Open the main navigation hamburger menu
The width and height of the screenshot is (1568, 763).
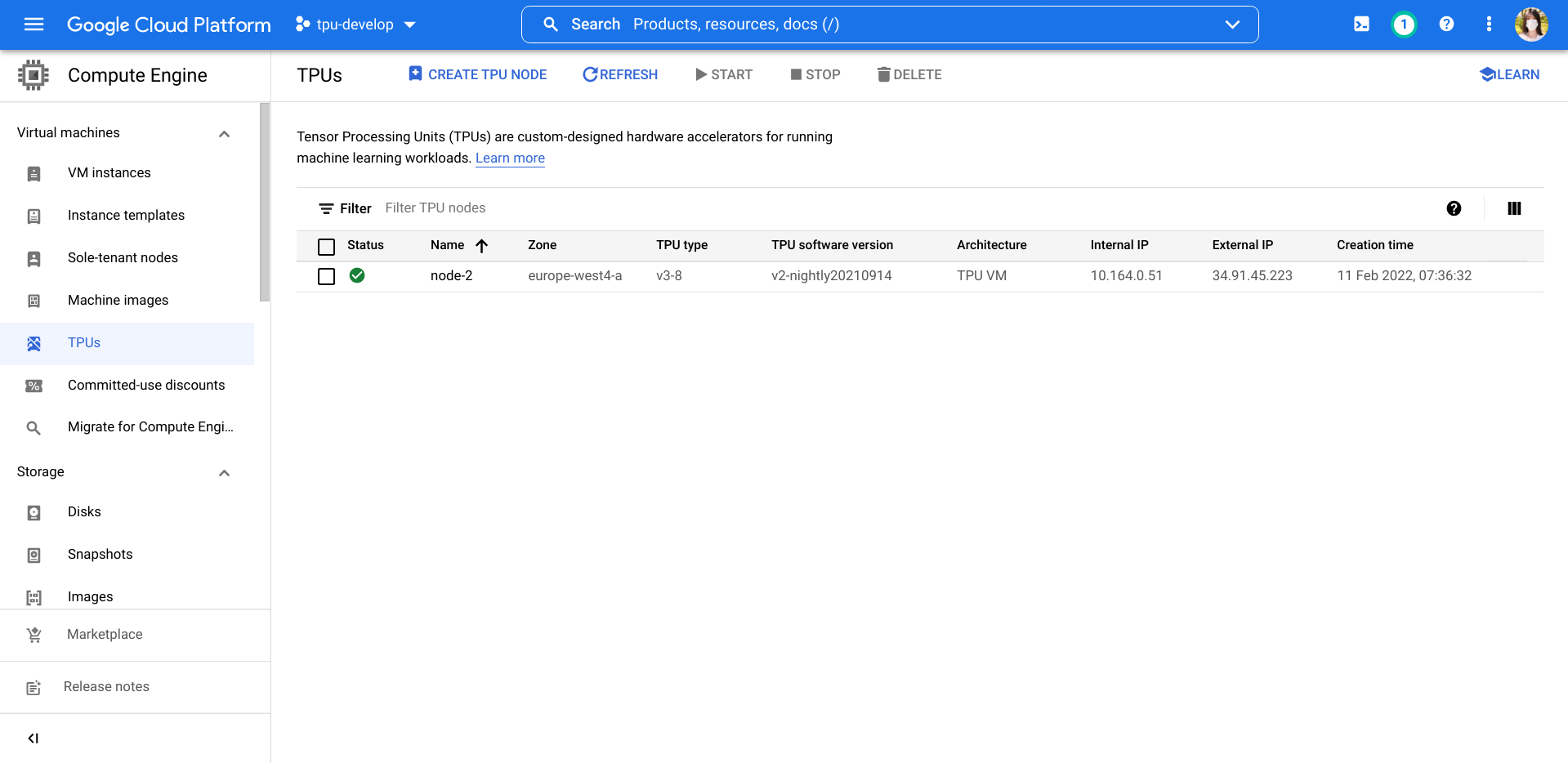[x=34, y=25]
